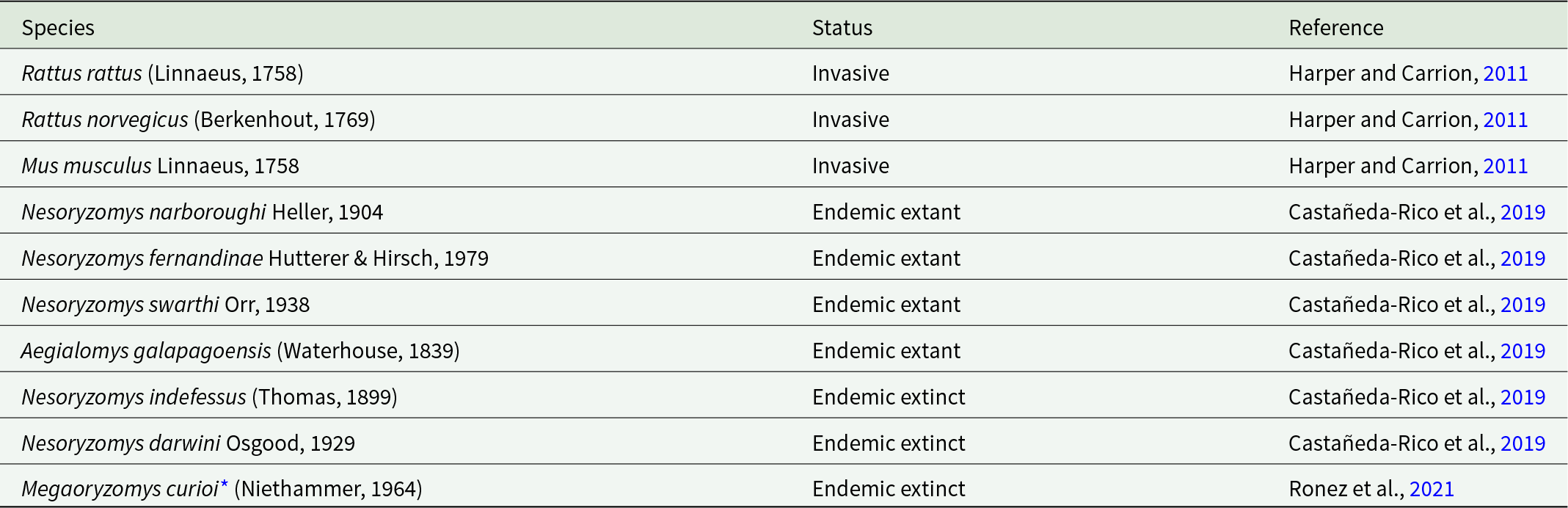
Task: Follow the 2011 citation for Mus musculus
Action: click(1505, 166)
